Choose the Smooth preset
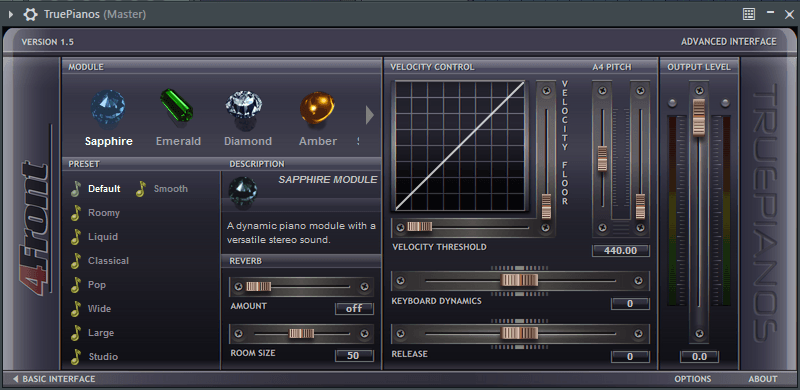Screen dimensions: 800x390 point(171,188)
